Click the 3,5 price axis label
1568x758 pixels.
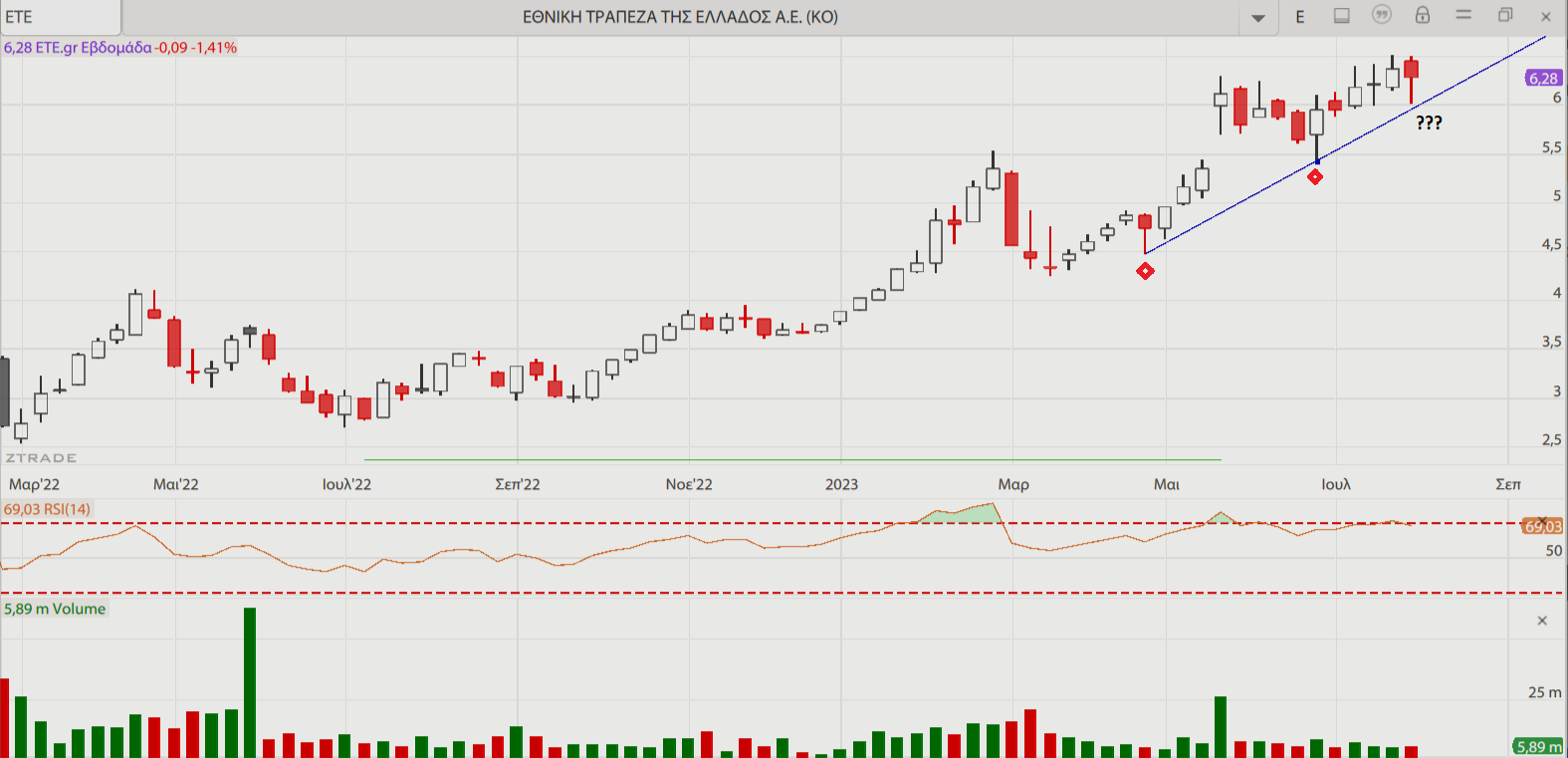coord(1551,342)
